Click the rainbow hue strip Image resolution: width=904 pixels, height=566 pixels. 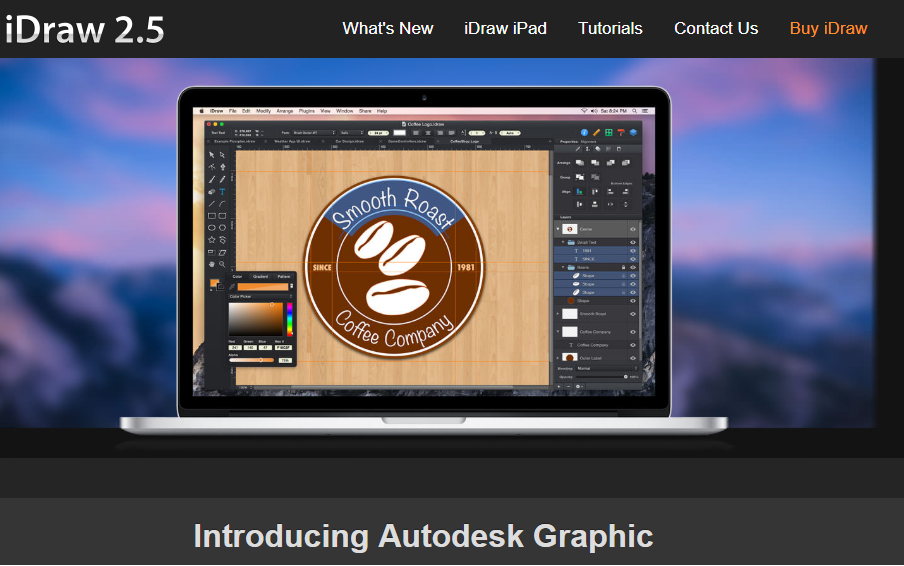(x=289, y=319)
